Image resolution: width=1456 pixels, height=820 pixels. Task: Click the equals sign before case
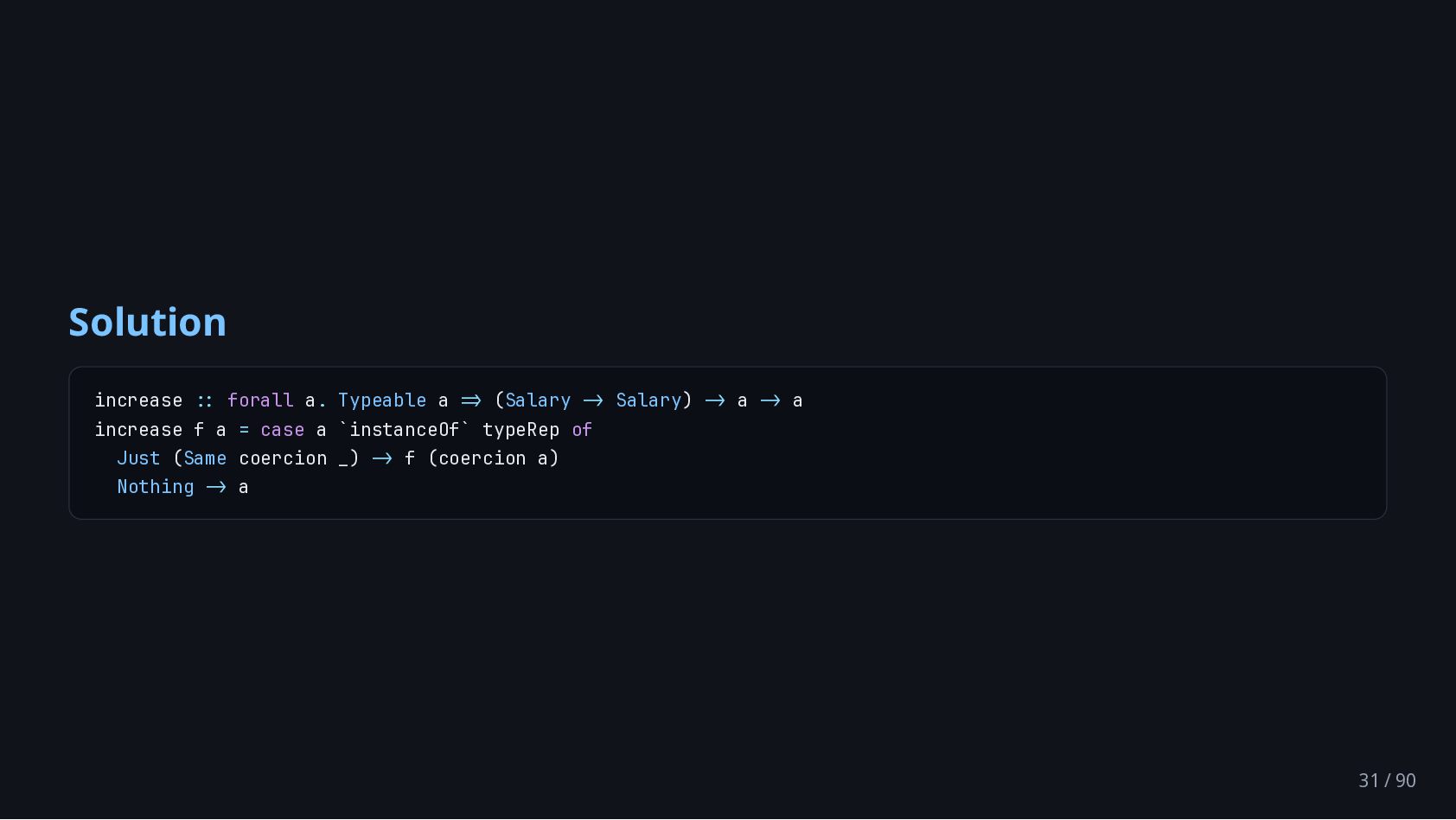[x=244, y=430]
